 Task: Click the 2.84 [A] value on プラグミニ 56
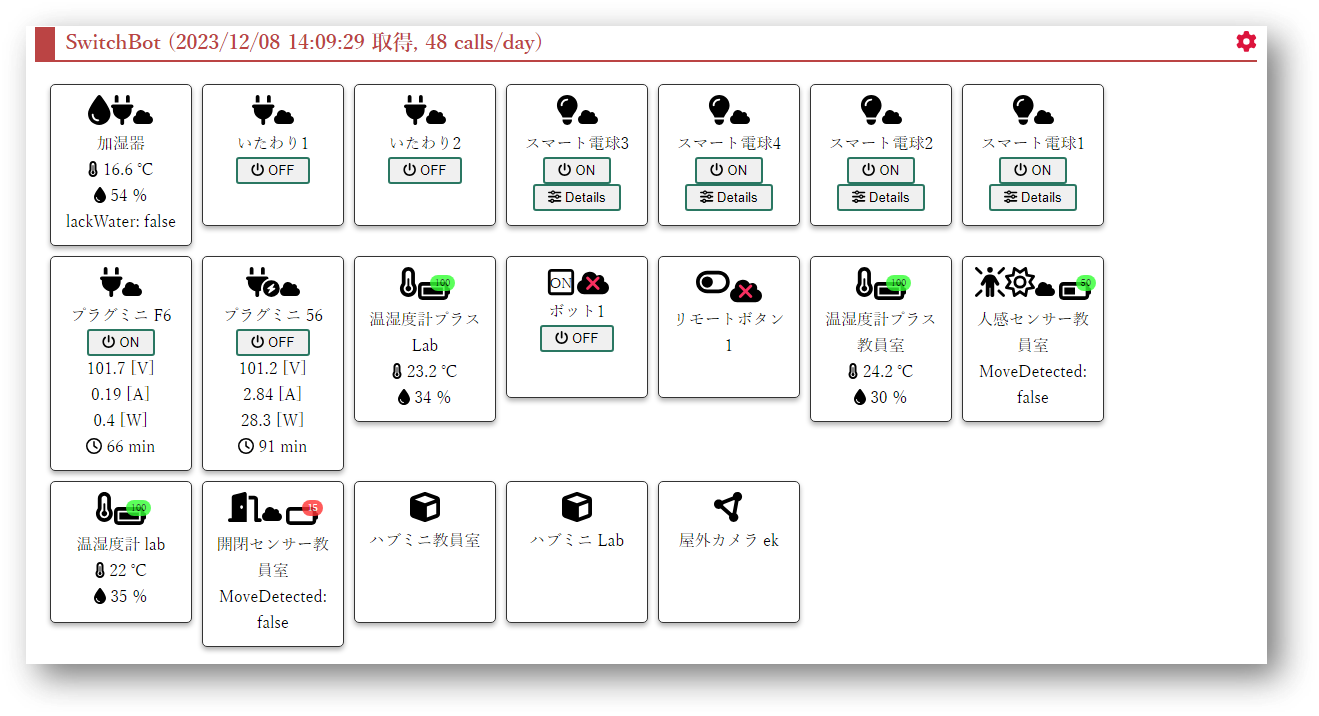click(273, 394)
